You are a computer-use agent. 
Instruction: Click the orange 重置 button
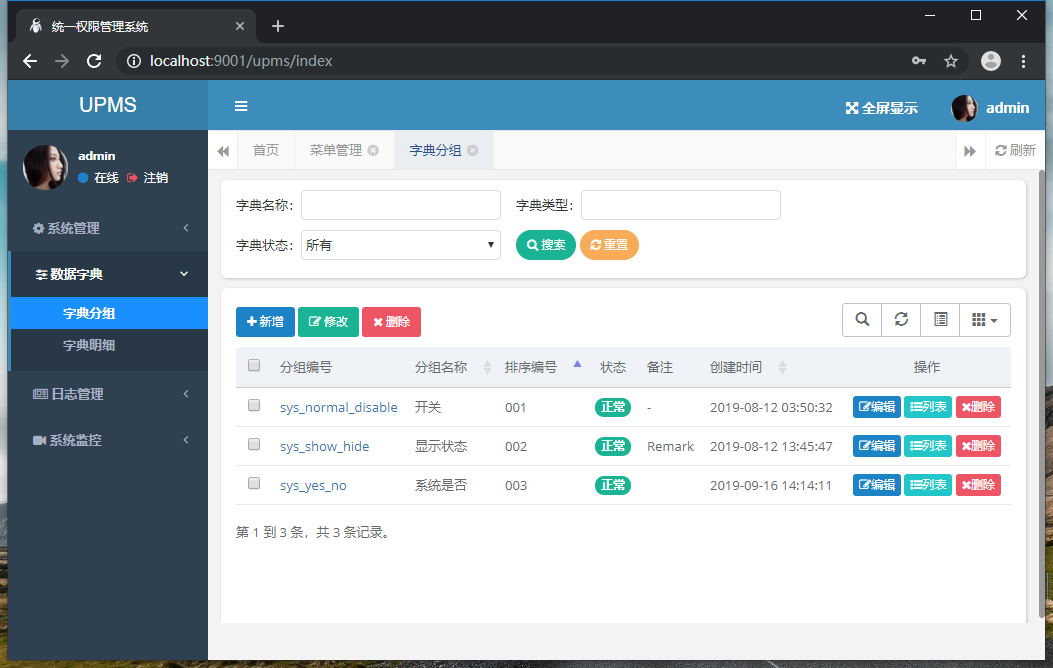pos(609,245)
